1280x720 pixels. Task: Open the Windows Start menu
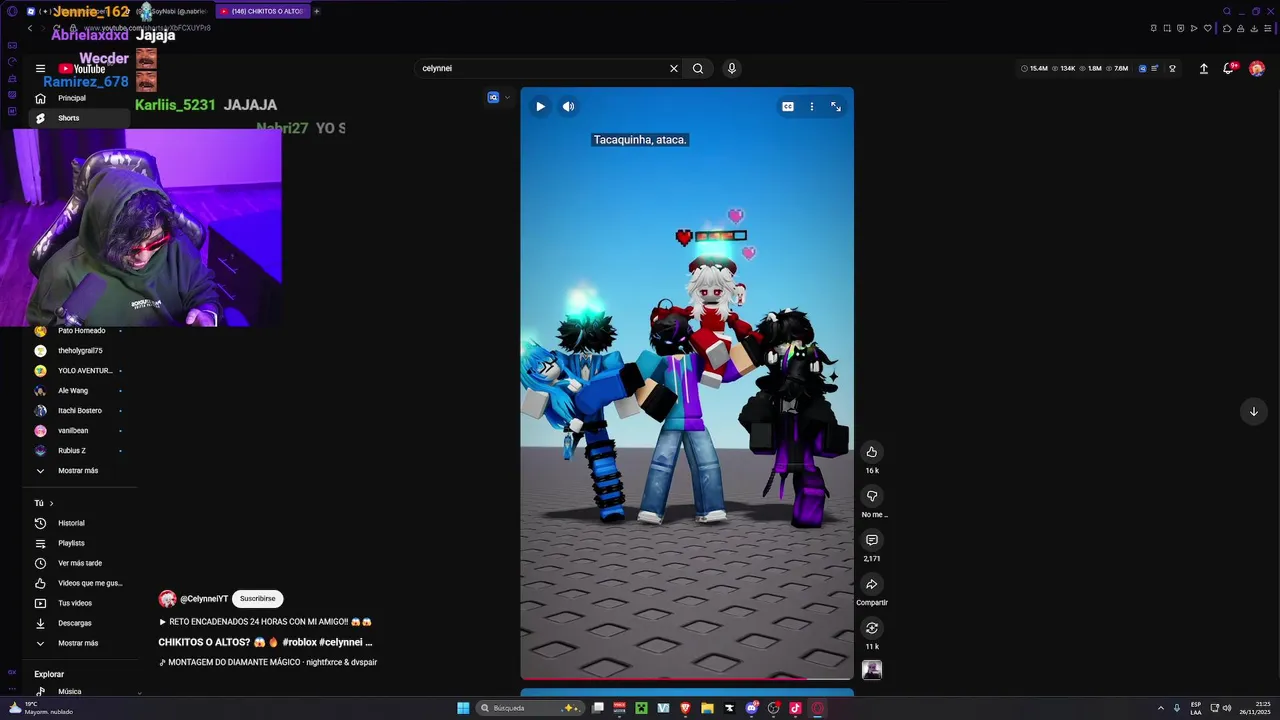[463, 708]
